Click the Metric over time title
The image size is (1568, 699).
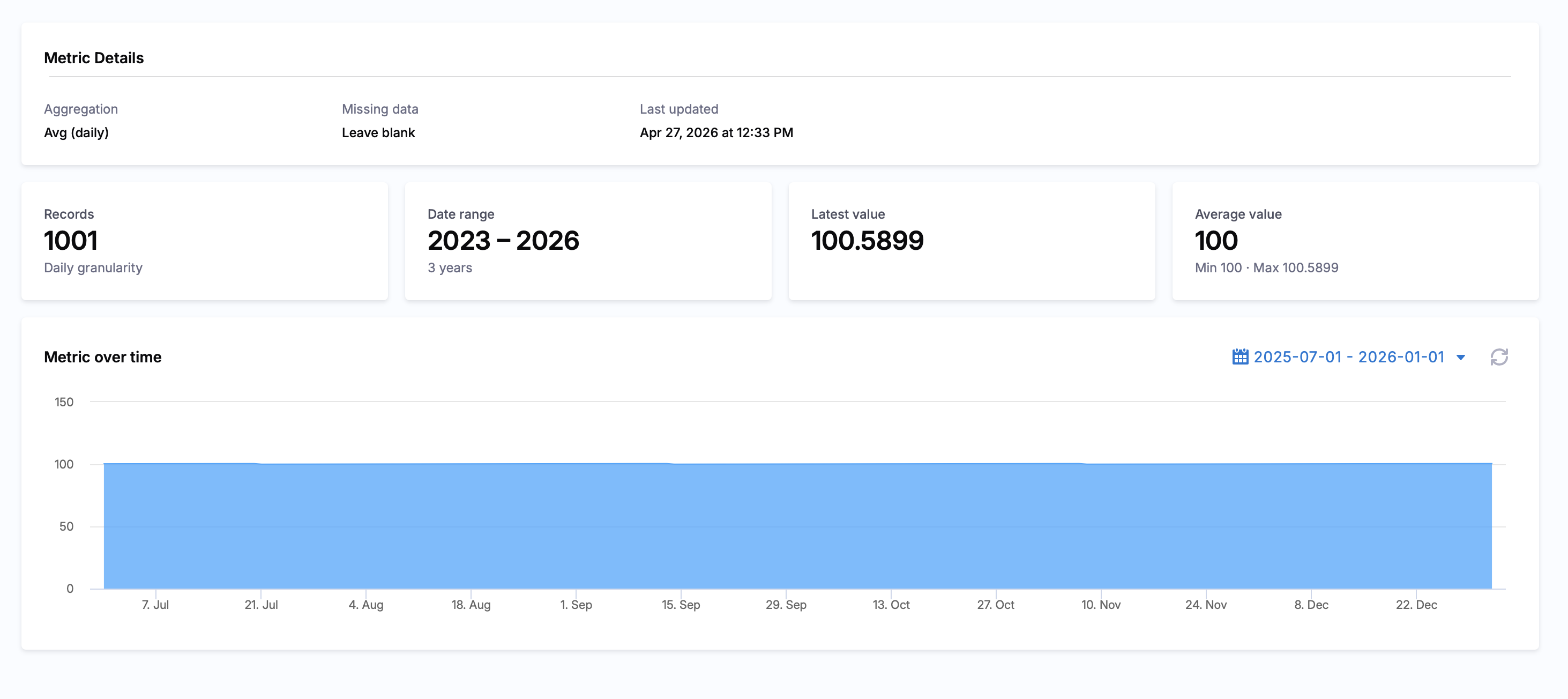103,357
